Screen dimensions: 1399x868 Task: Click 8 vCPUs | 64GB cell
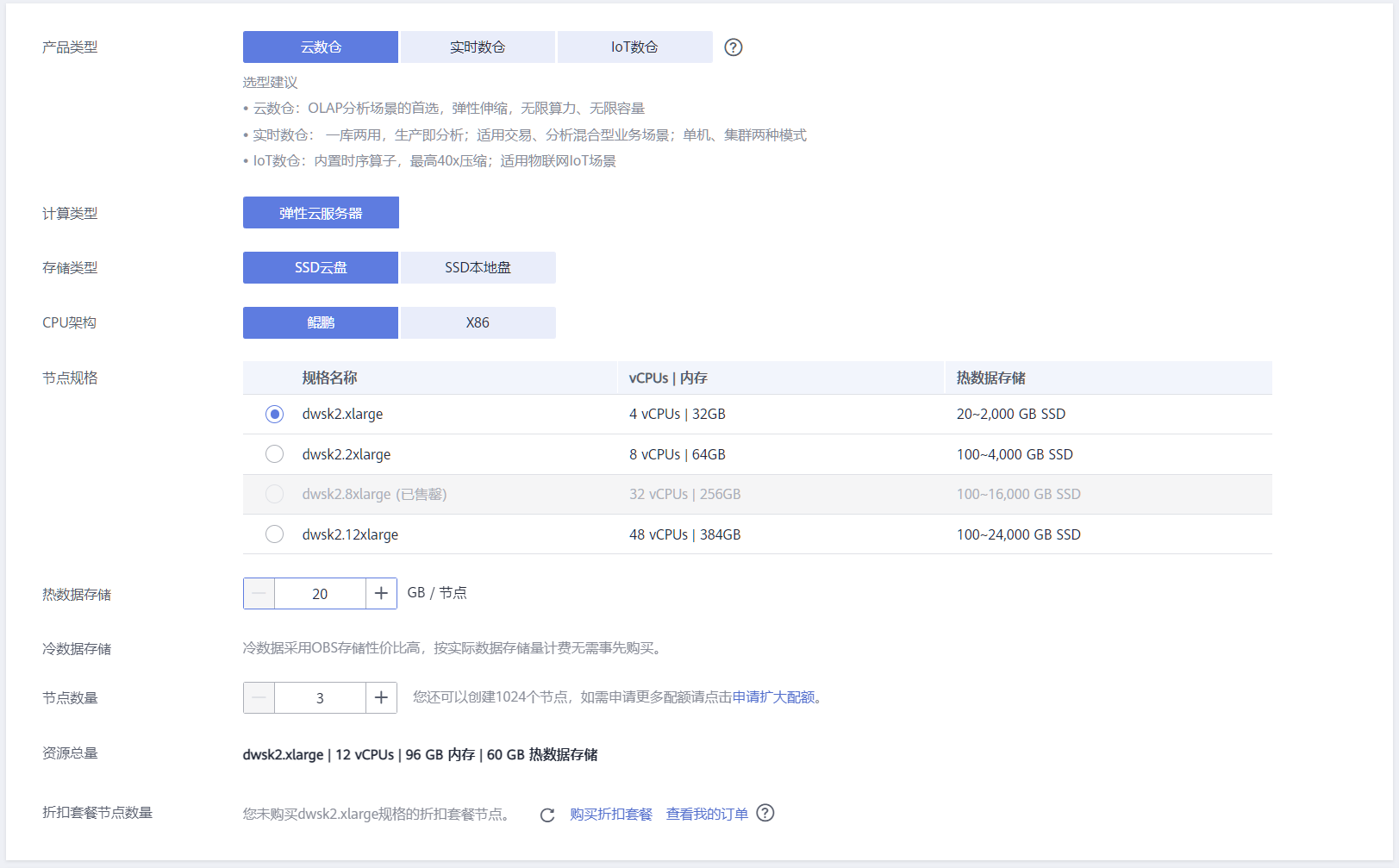(678, 454)
